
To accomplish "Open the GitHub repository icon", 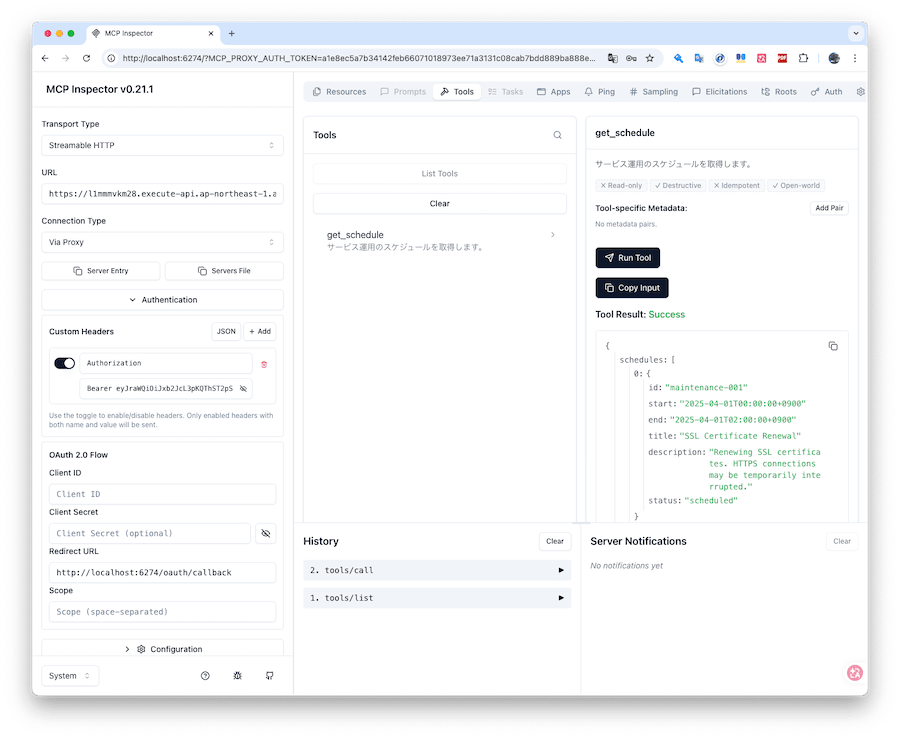I will click(269, 675).
